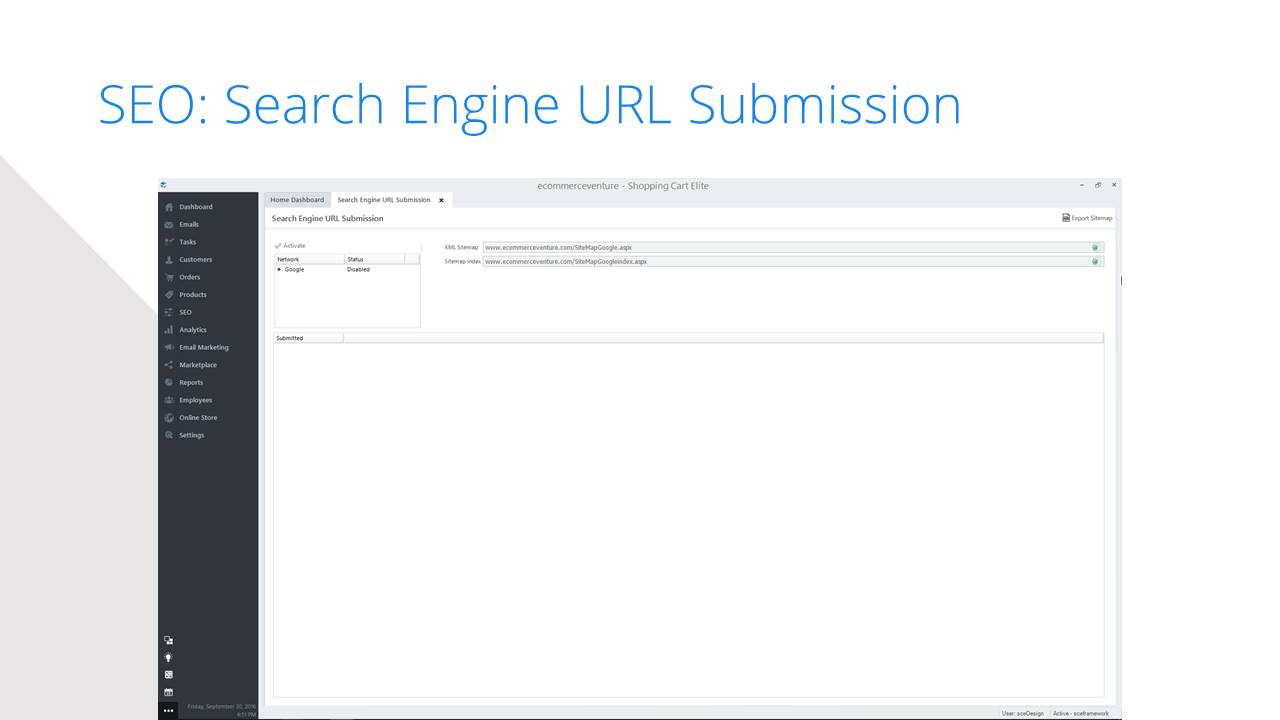Click the 'XML Sitemap' field label
The width and height of the screenshot is (1280, 720).
[x=461, y=247]
